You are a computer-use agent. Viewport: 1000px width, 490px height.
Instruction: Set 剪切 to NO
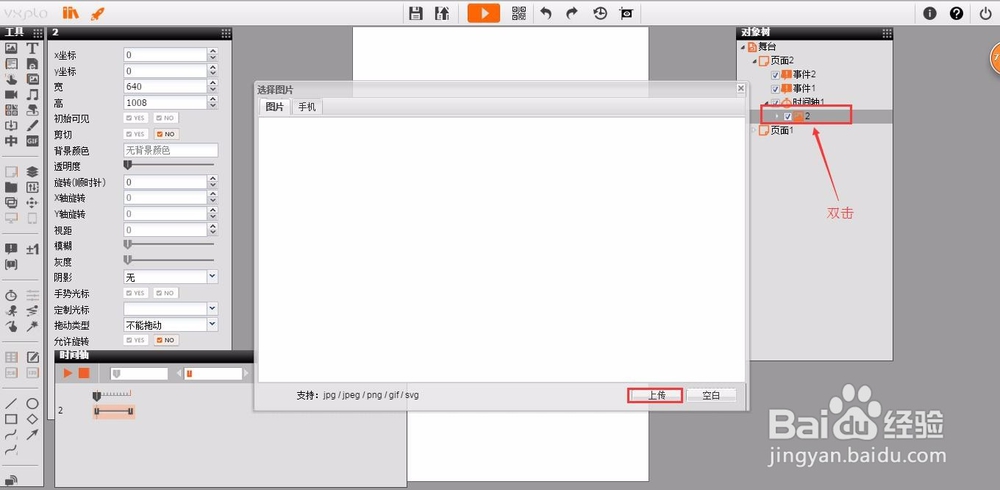[166, 135]
